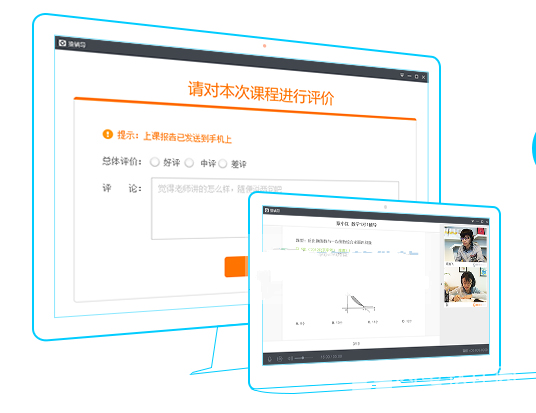Click the icon right of the microphone icon

[x=280, y=359]
